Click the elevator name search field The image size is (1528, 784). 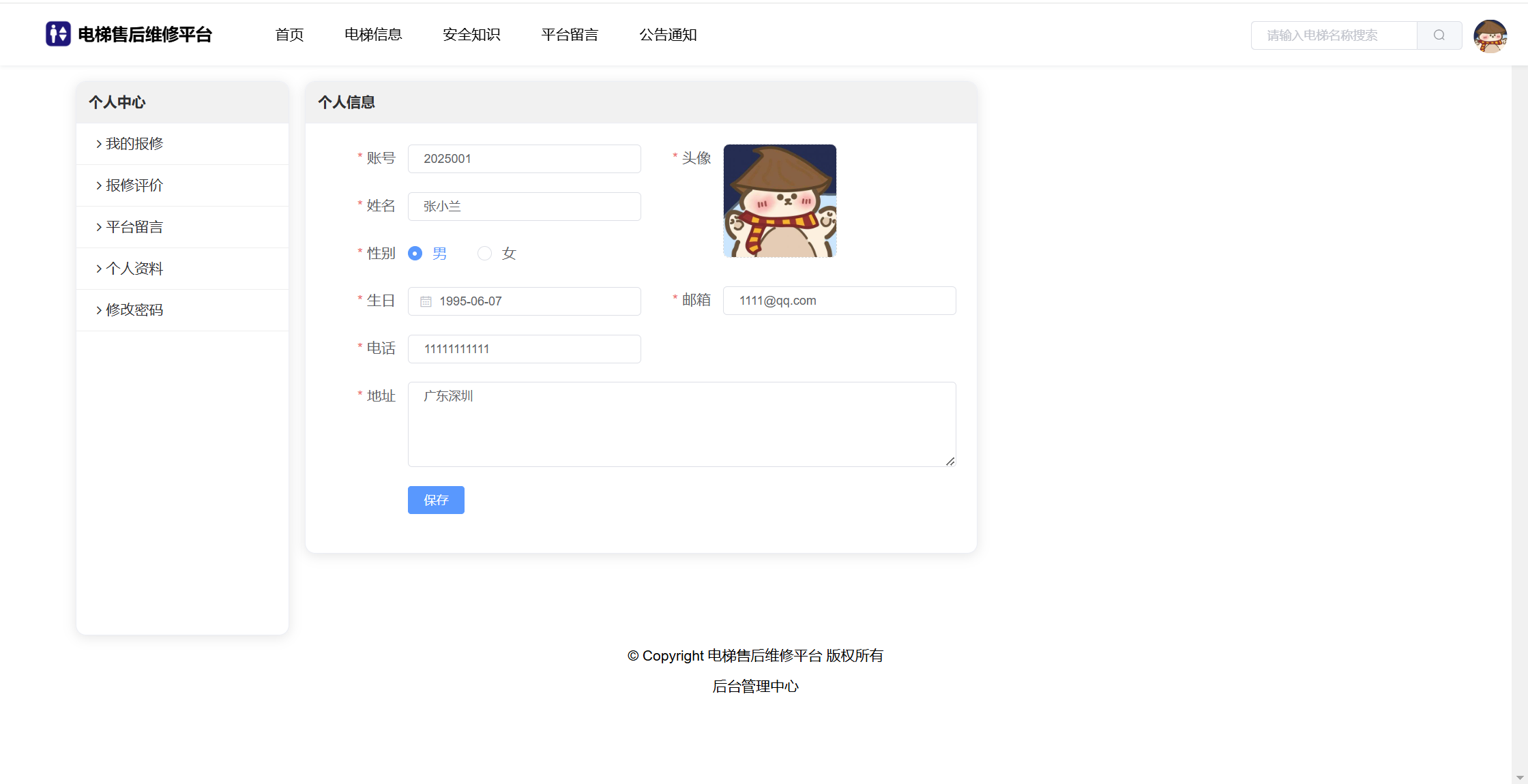coord(1334,35)
